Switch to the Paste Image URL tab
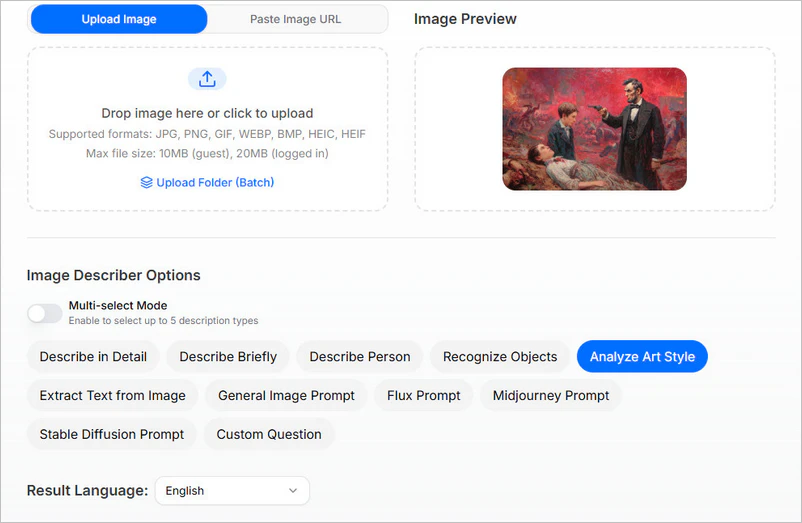This screenshot has width=802, height=523. (295, 19)
